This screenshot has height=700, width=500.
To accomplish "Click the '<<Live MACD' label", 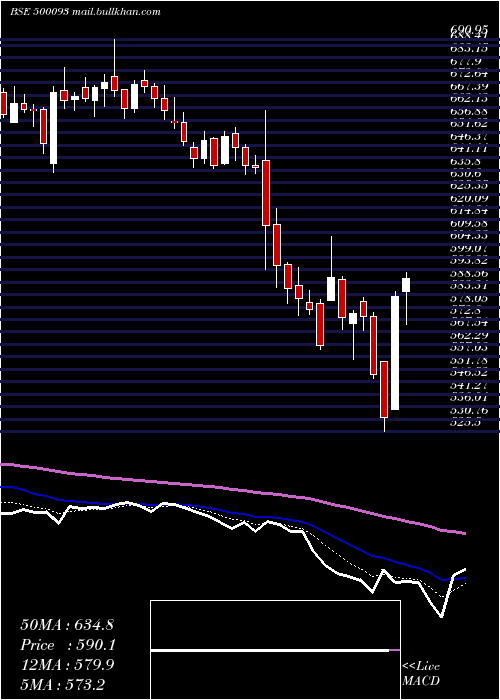I will pos(421,674).
